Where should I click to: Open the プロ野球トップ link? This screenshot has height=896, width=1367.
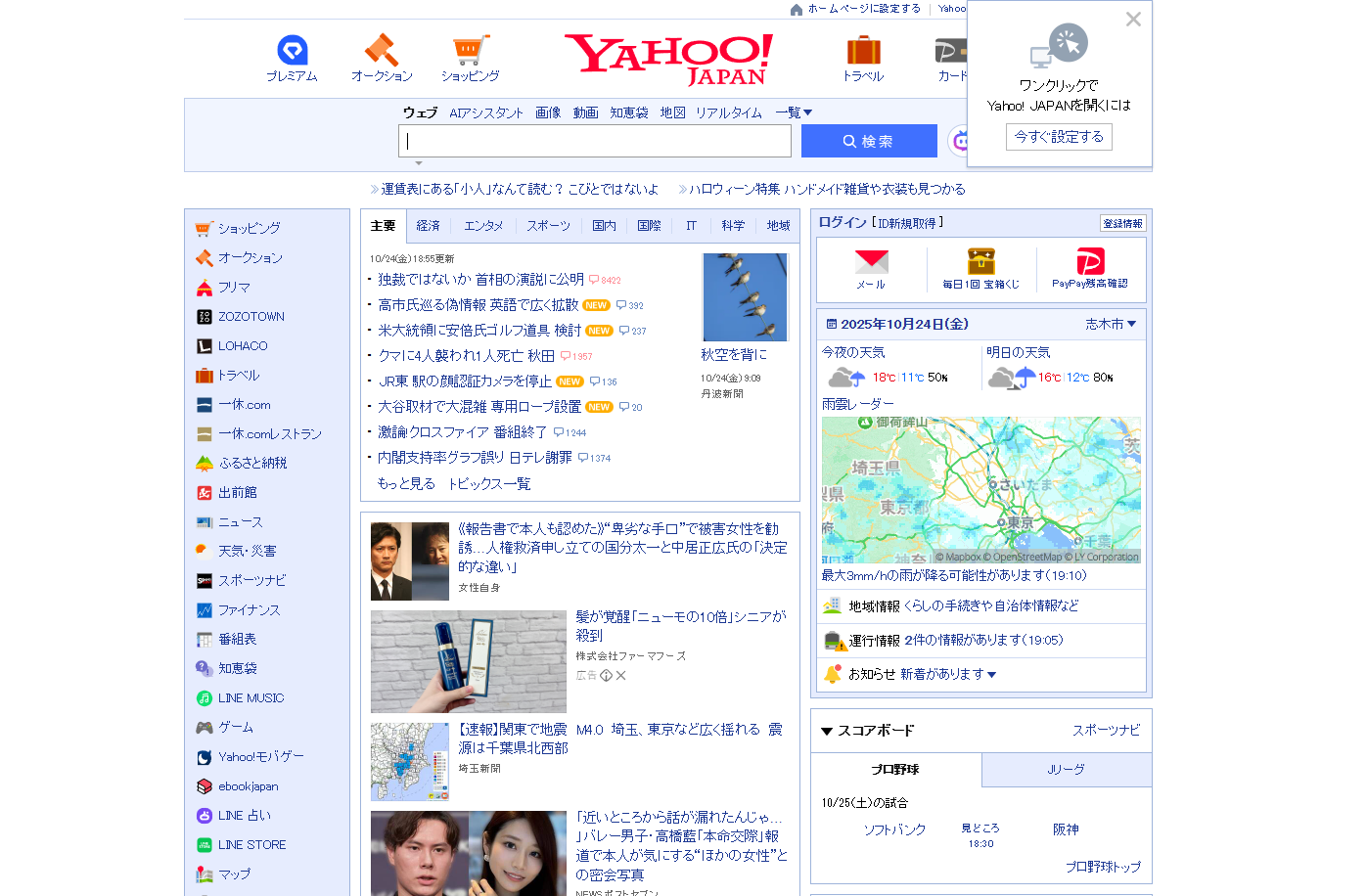click(x=1103, y=866)
